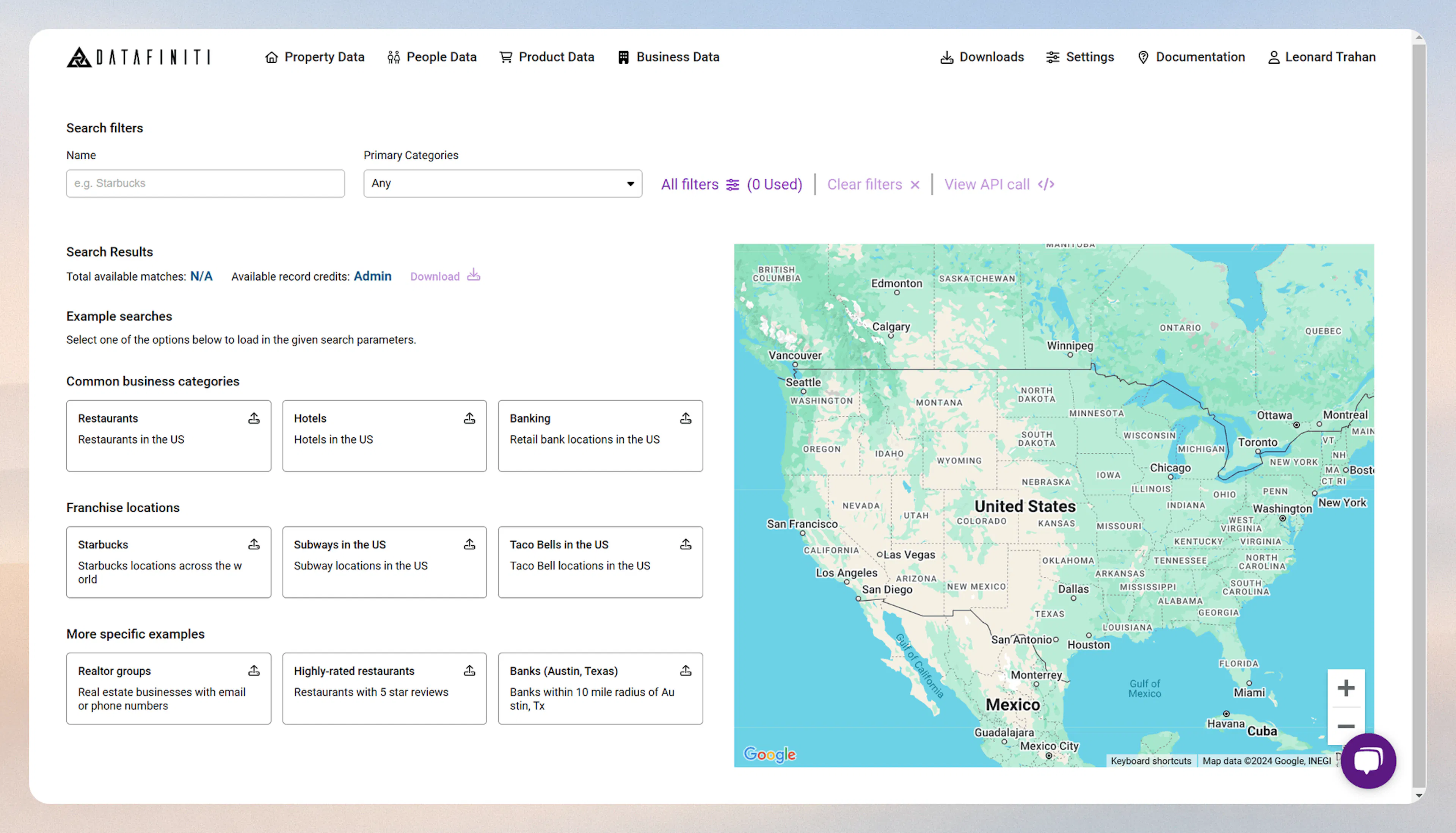Click the Datafiniti logo

137,56
